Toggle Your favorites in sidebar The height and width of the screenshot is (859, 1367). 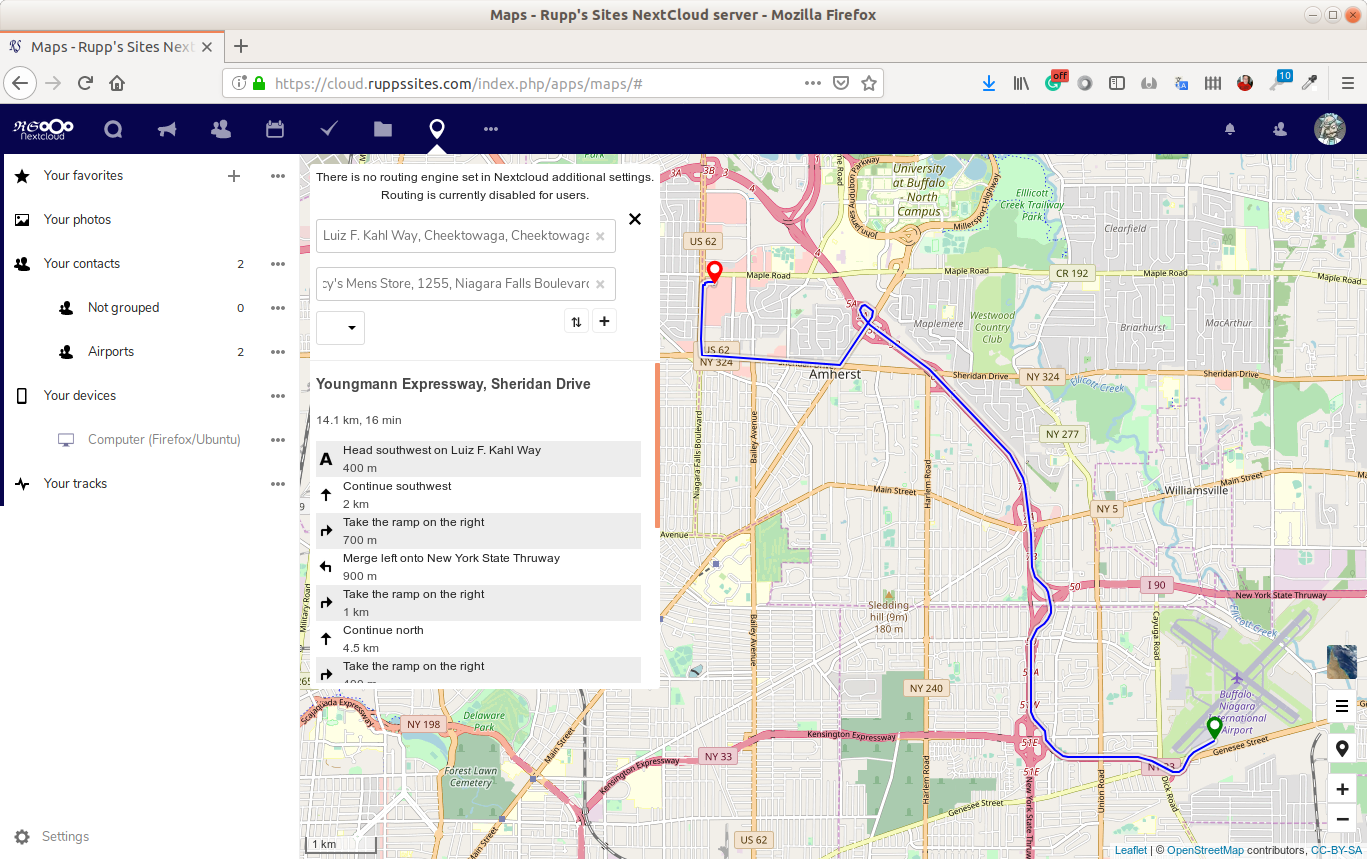pyautogui.click(x=84, y=176)
